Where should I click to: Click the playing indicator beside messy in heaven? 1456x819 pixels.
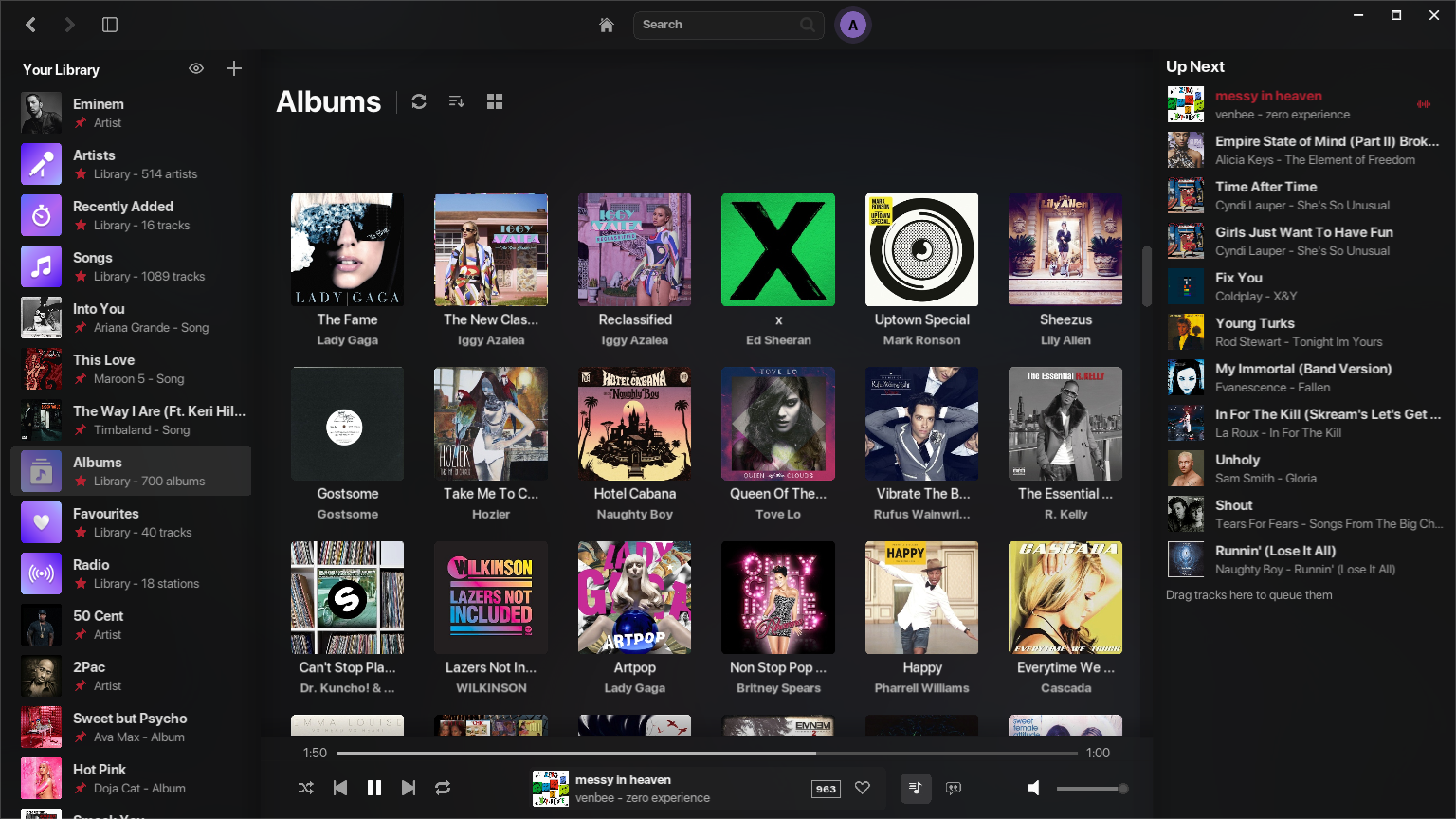1424,104
